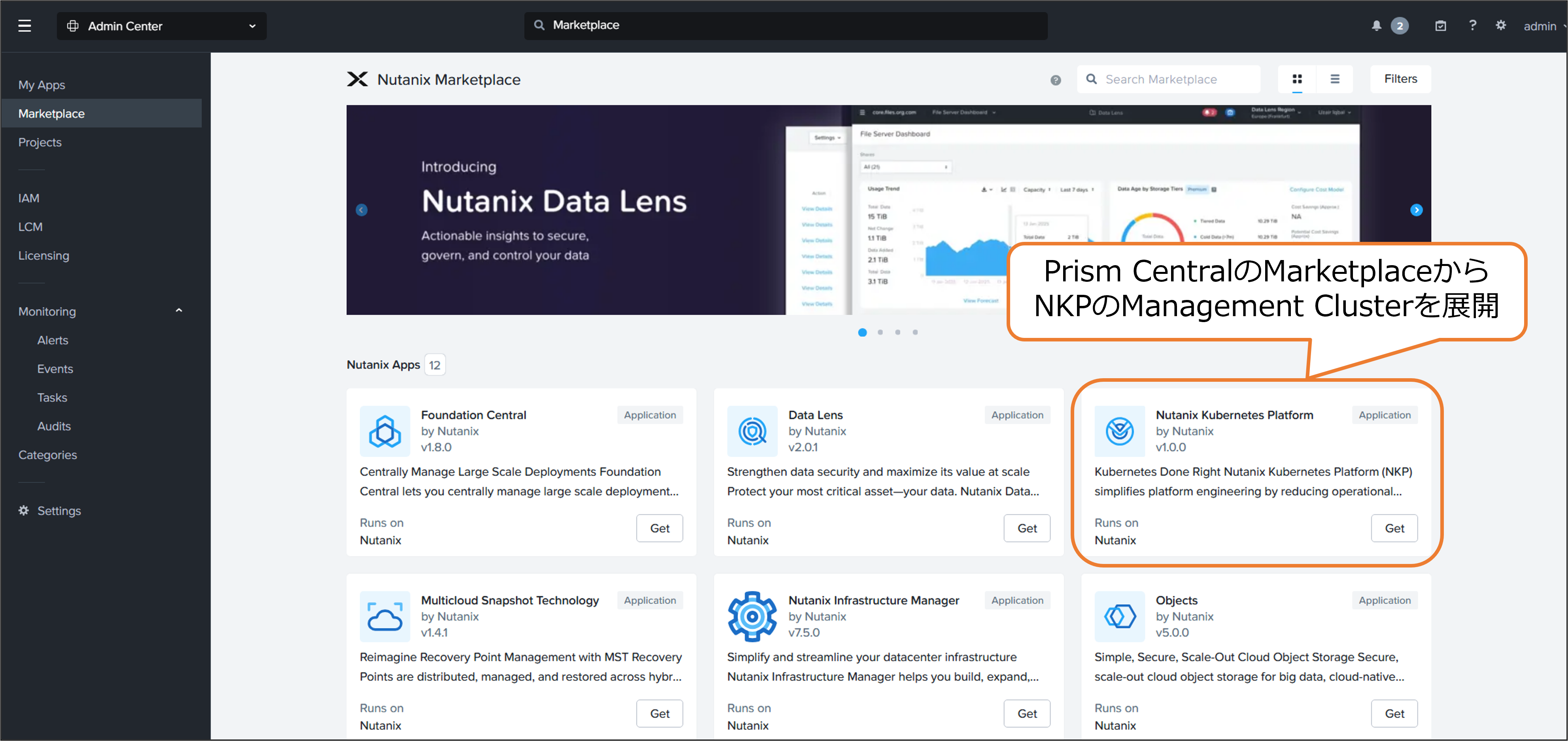Open LCM in sidebar
This screenshot has height=741, width=1568.
click(x=30, y=227)
